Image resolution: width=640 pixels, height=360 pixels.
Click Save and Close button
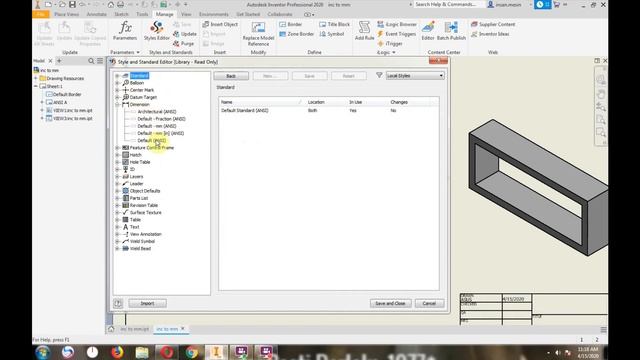tap(390, 303)
